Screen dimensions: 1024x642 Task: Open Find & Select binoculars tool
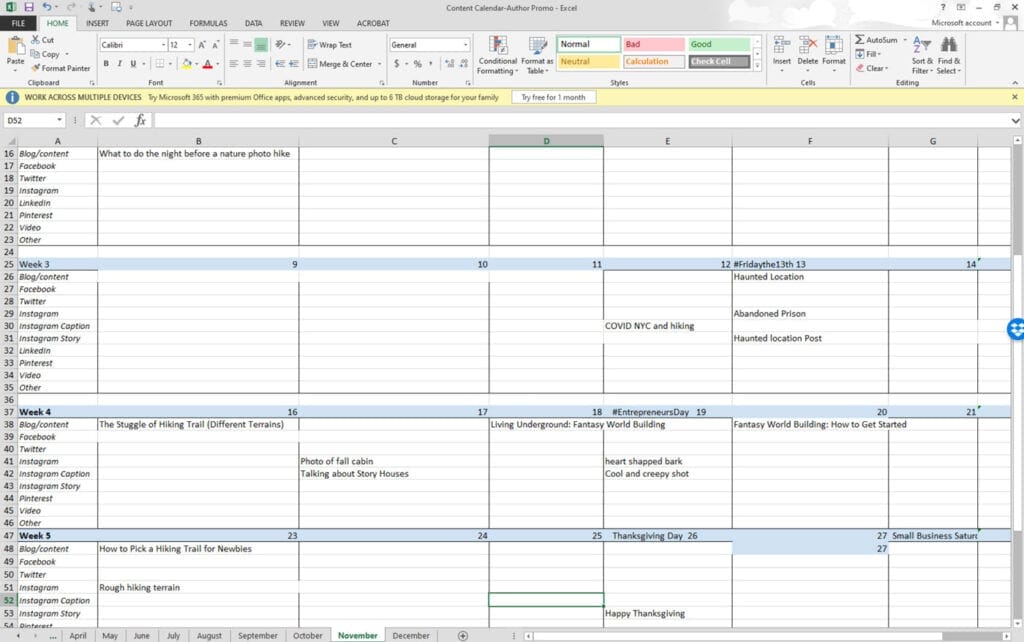[x=948, y=53]
